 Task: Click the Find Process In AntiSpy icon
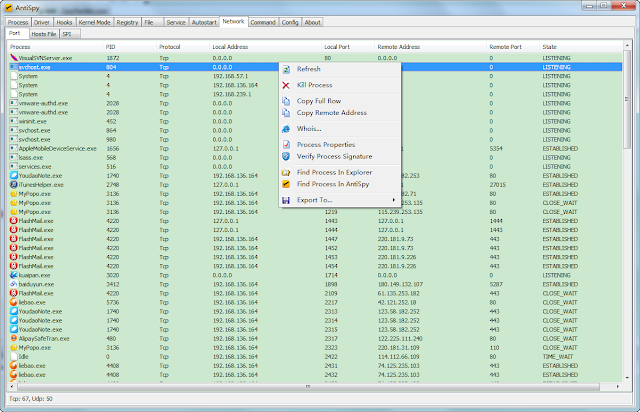(x=286, y=184)
